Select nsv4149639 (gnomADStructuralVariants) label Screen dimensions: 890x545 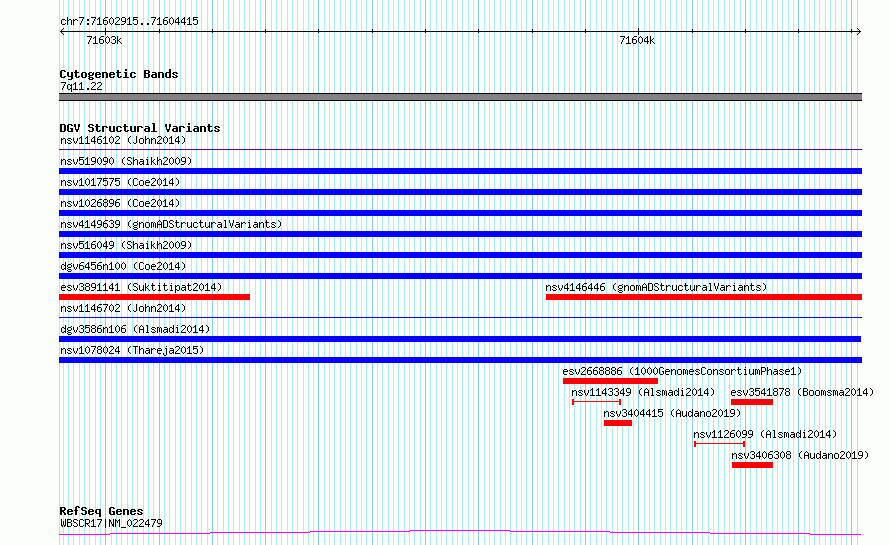click(x=171, y=224)
